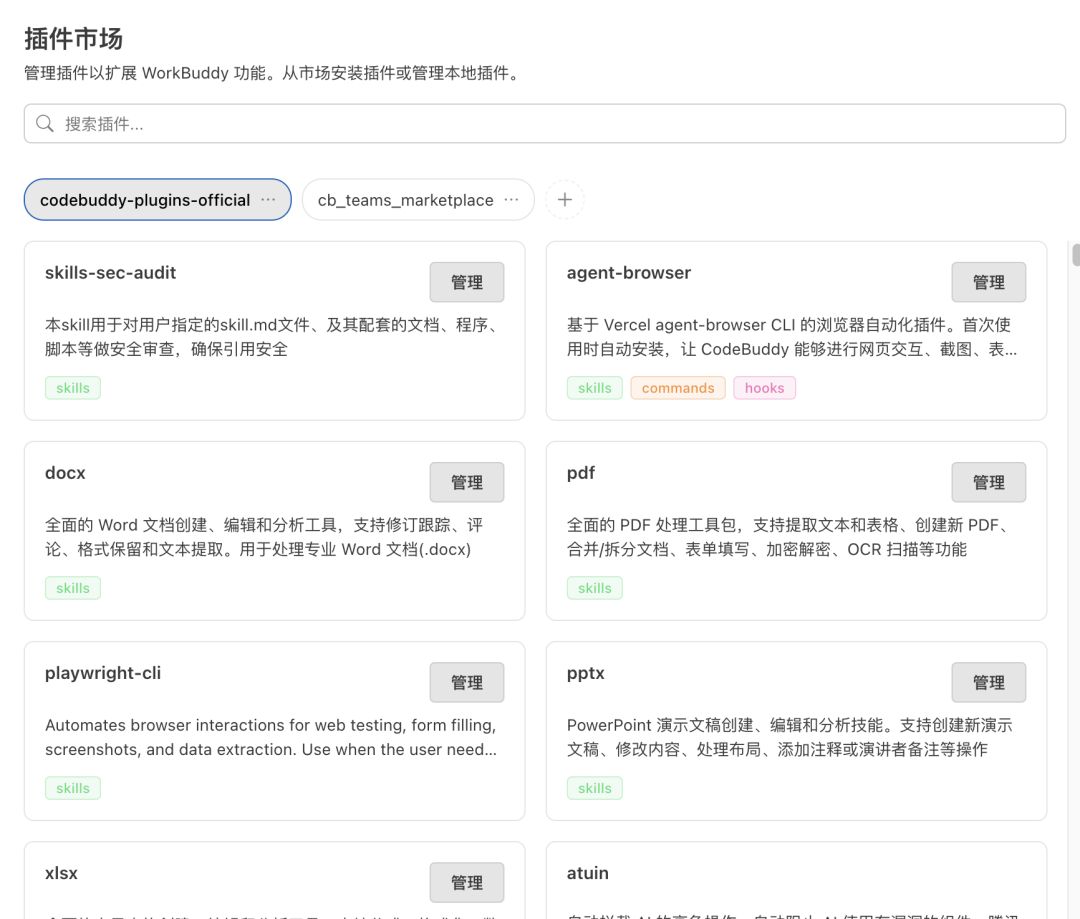Select the atuin plugin title
The width and height of the screenshot is (1080, 919).
click(x=588, y=874)
